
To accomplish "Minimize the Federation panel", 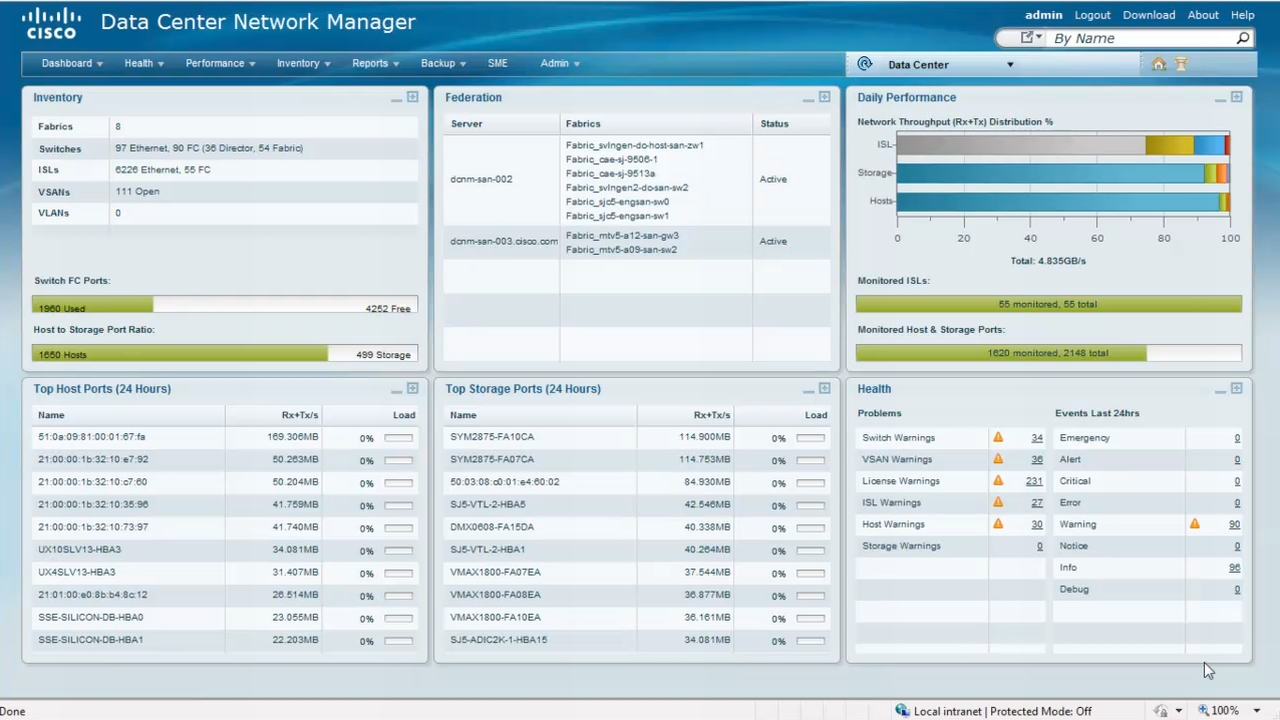I will [x=808, y=99].
